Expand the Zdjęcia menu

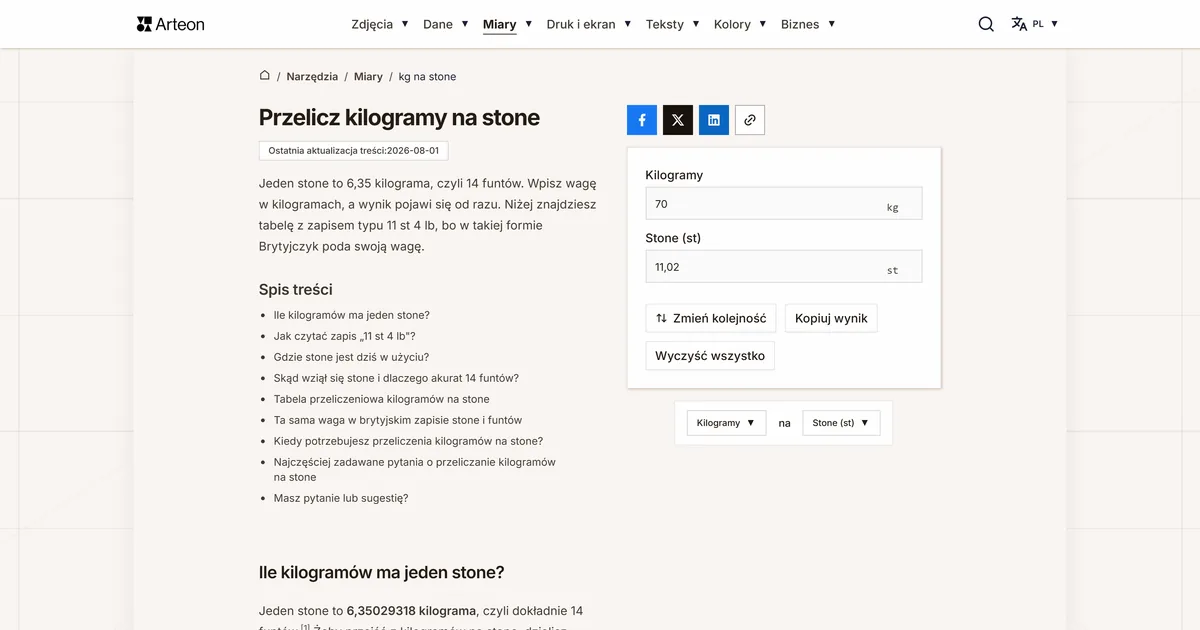point(380,24)
